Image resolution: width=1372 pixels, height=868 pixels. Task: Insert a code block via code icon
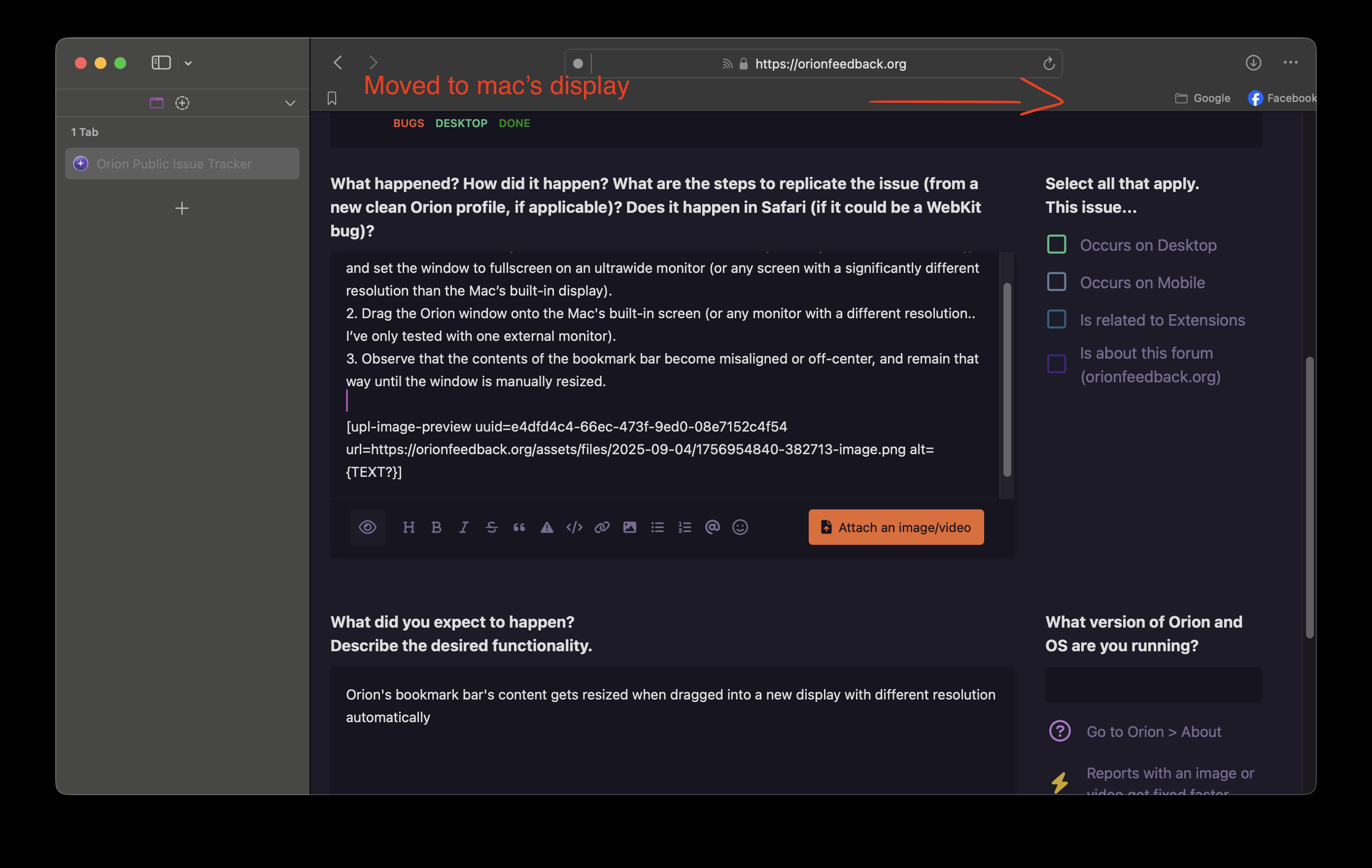(574, 528)
